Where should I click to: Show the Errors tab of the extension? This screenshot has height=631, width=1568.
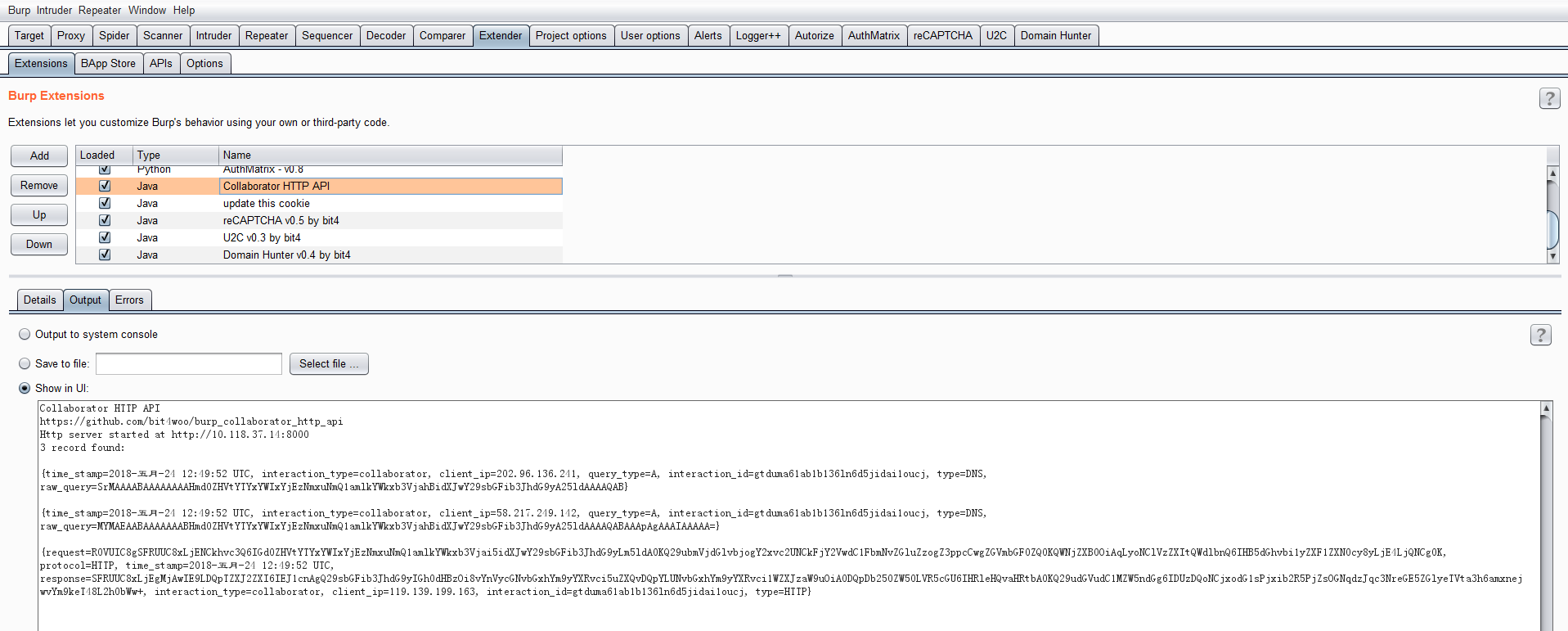[129, 300]
